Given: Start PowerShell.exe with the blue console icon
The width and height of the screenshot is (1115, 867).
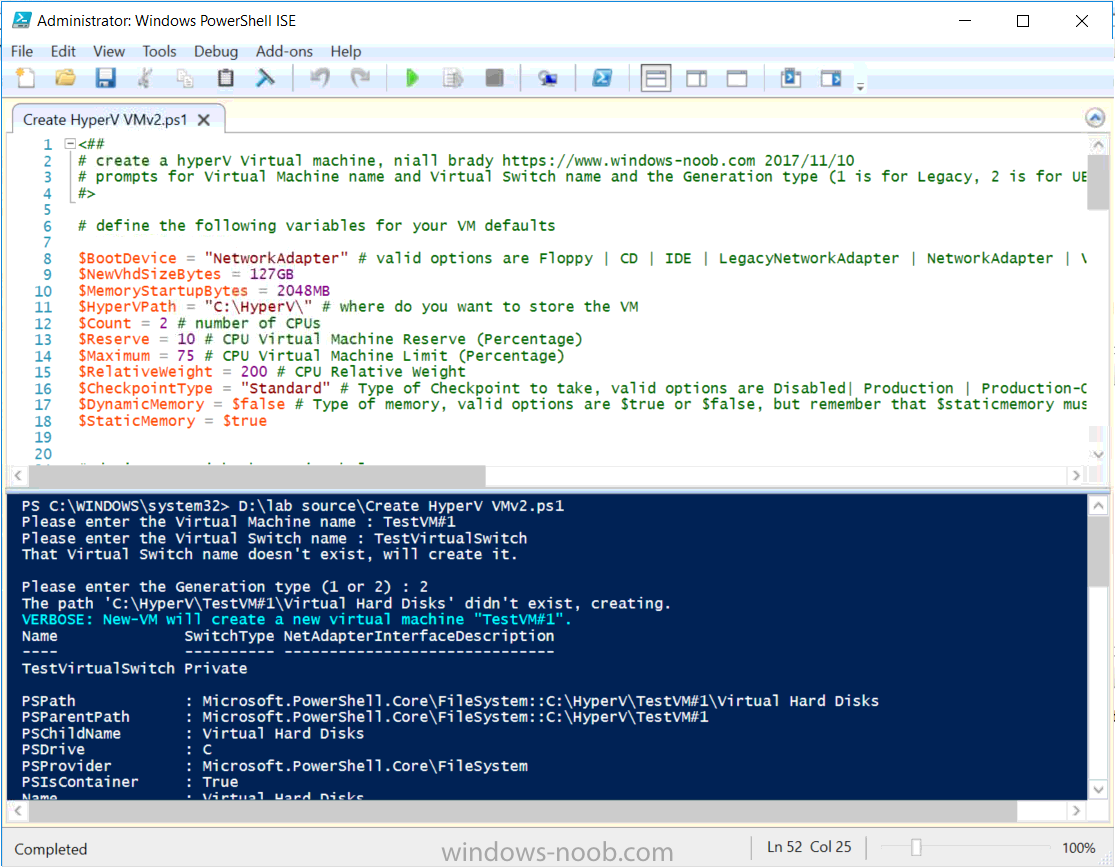Looking at the screenshot, I should (x=602, y=78).
